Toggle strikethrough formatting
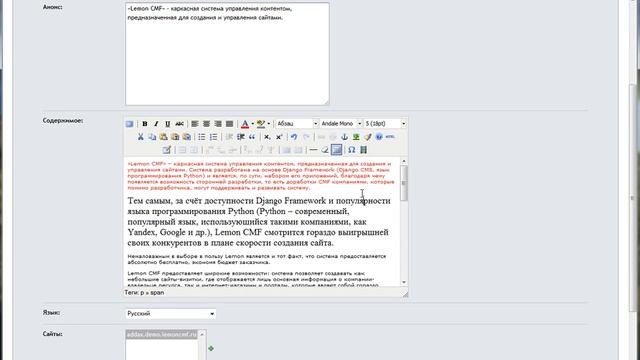The width and height of the screenshot is (640, 360). tap(179, 124)
